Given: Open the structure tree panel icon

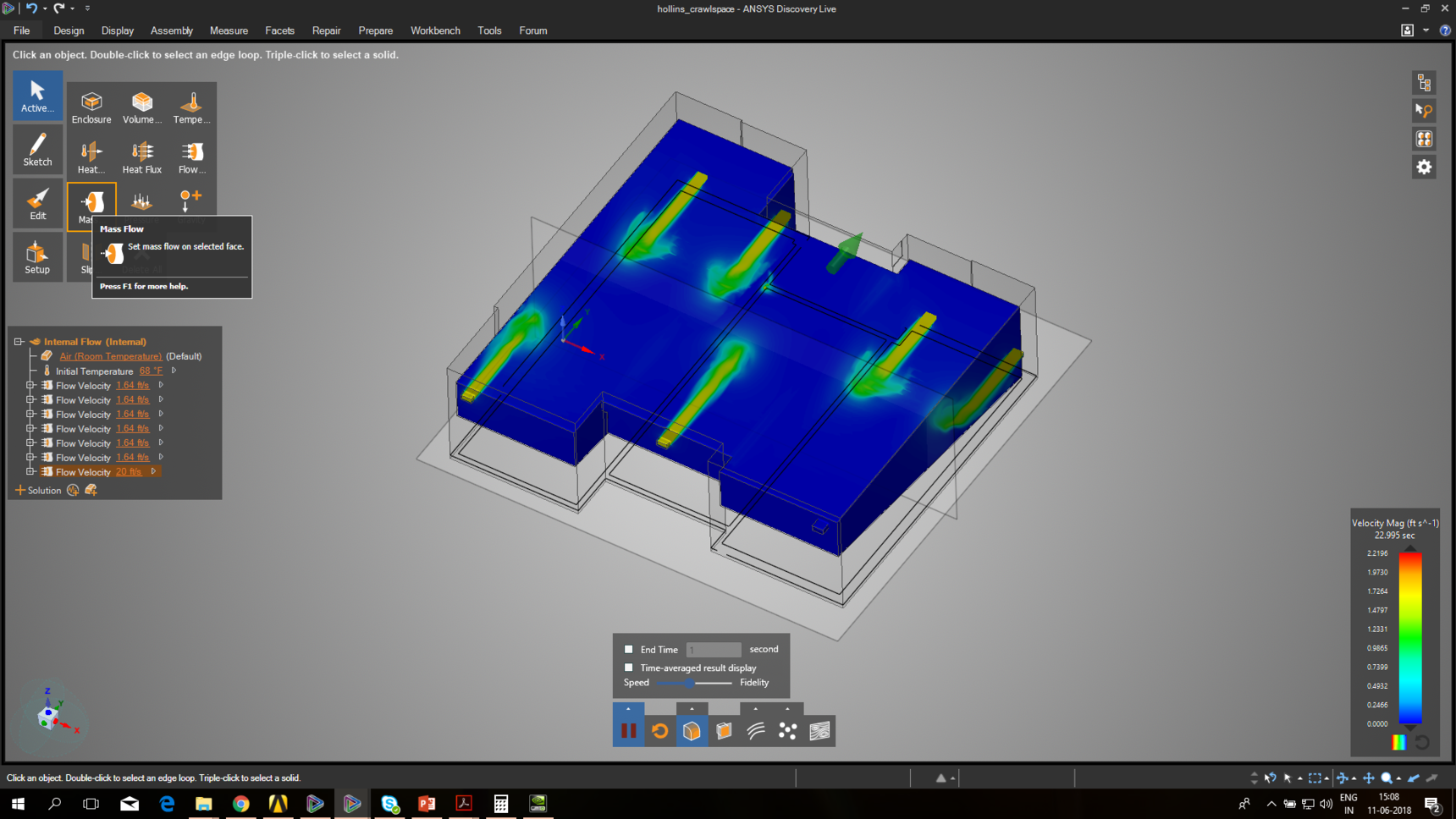Looking at the screenshot, I should pyautogui.click(x=1424, y=83).
